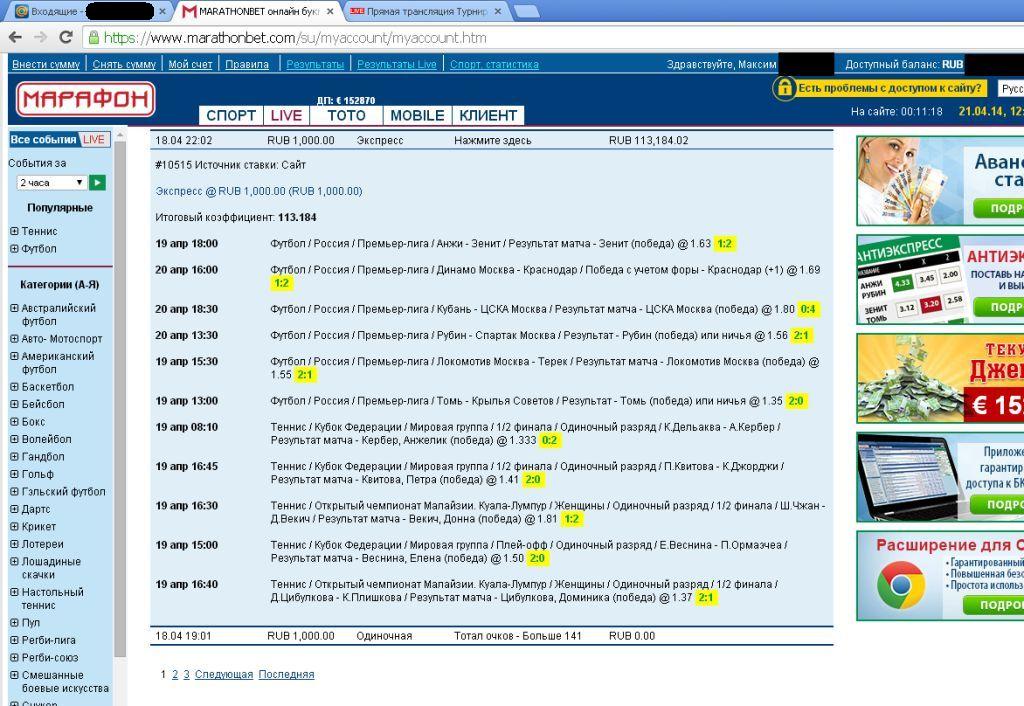The width and height of the screenshot is (1024, 706).
Task: Click the Chrome extension promo banner
Action: point(940,575)
